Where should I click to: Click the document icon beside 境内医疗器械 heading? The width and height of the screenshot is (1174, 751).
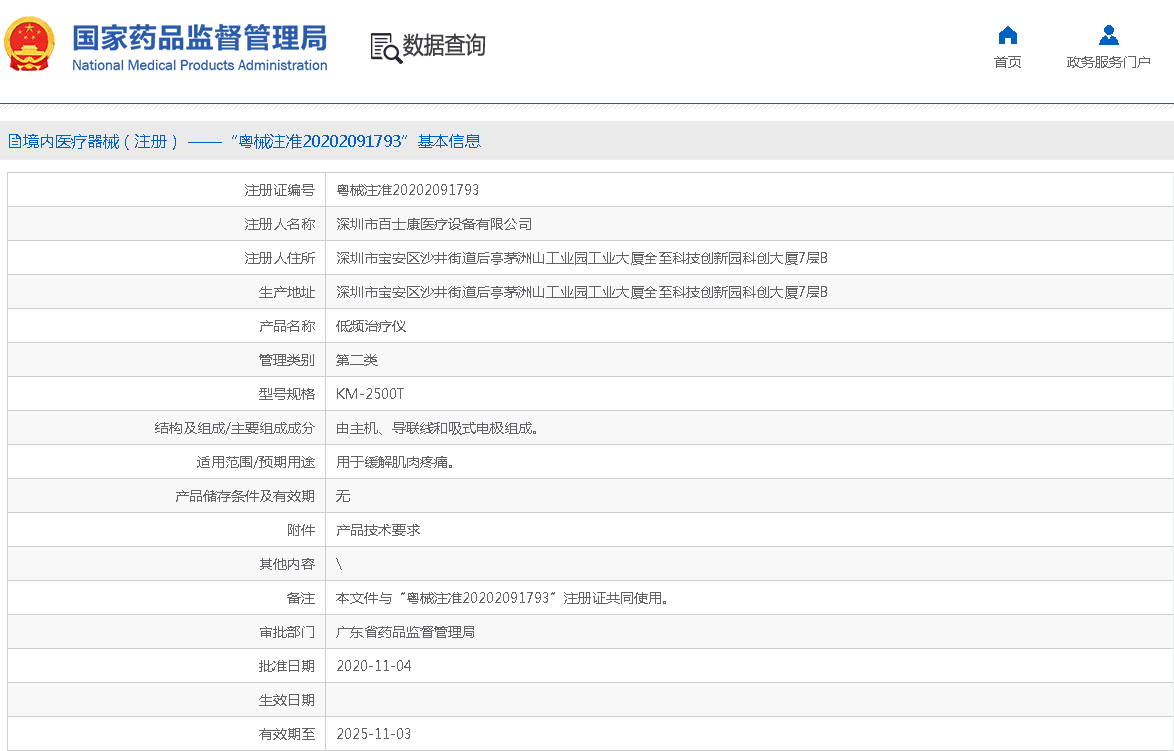(15, 142)
